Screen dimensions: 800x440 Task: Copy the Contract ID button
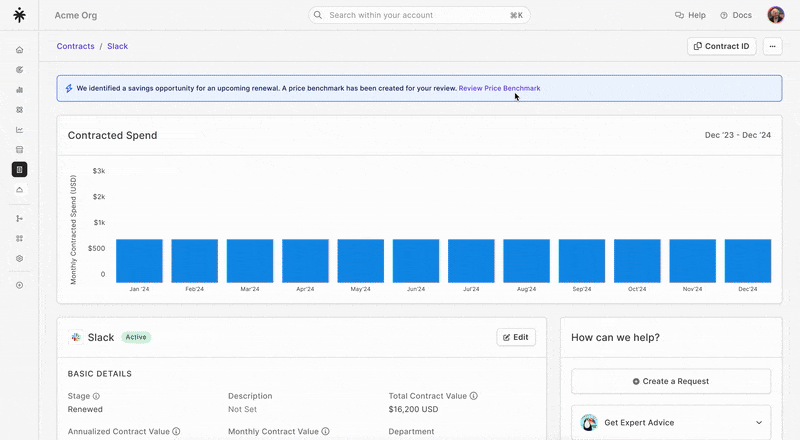point(721,46)
